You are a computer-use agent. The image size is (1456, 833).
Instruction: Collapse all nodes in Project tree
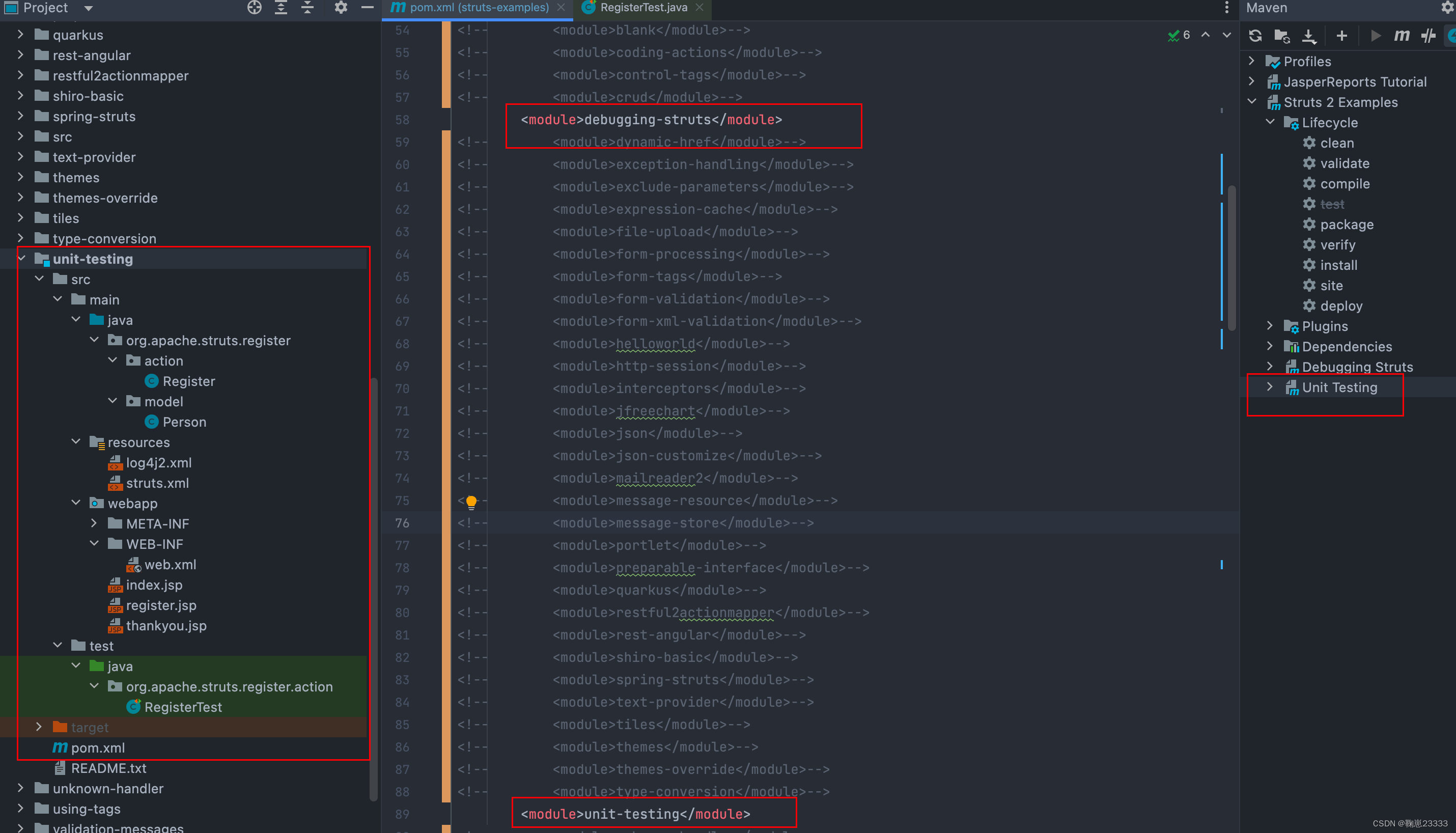(307, 8)
